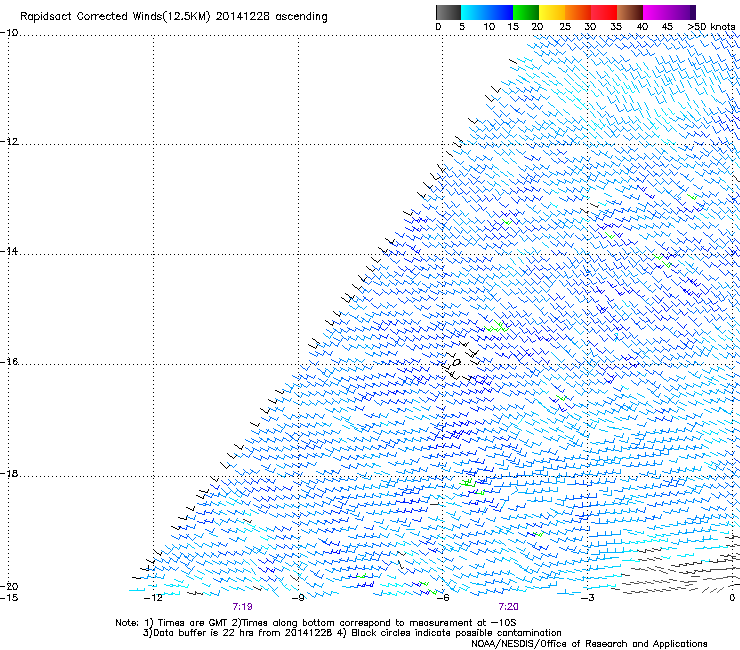Click the note 'Black circles indicate possible contamination'
740x650 pixels.
(x=456, y=633)
